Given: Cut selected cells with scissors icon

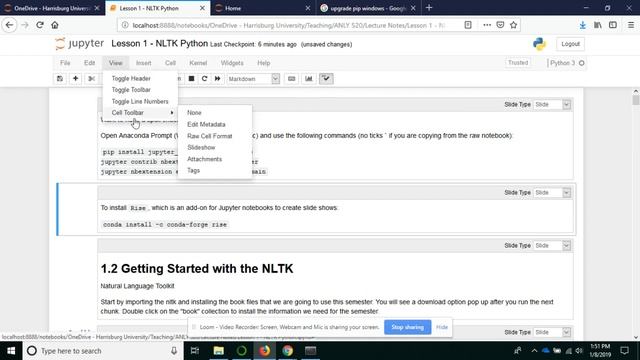Looking at the screenshot, I should click(91, 79).
